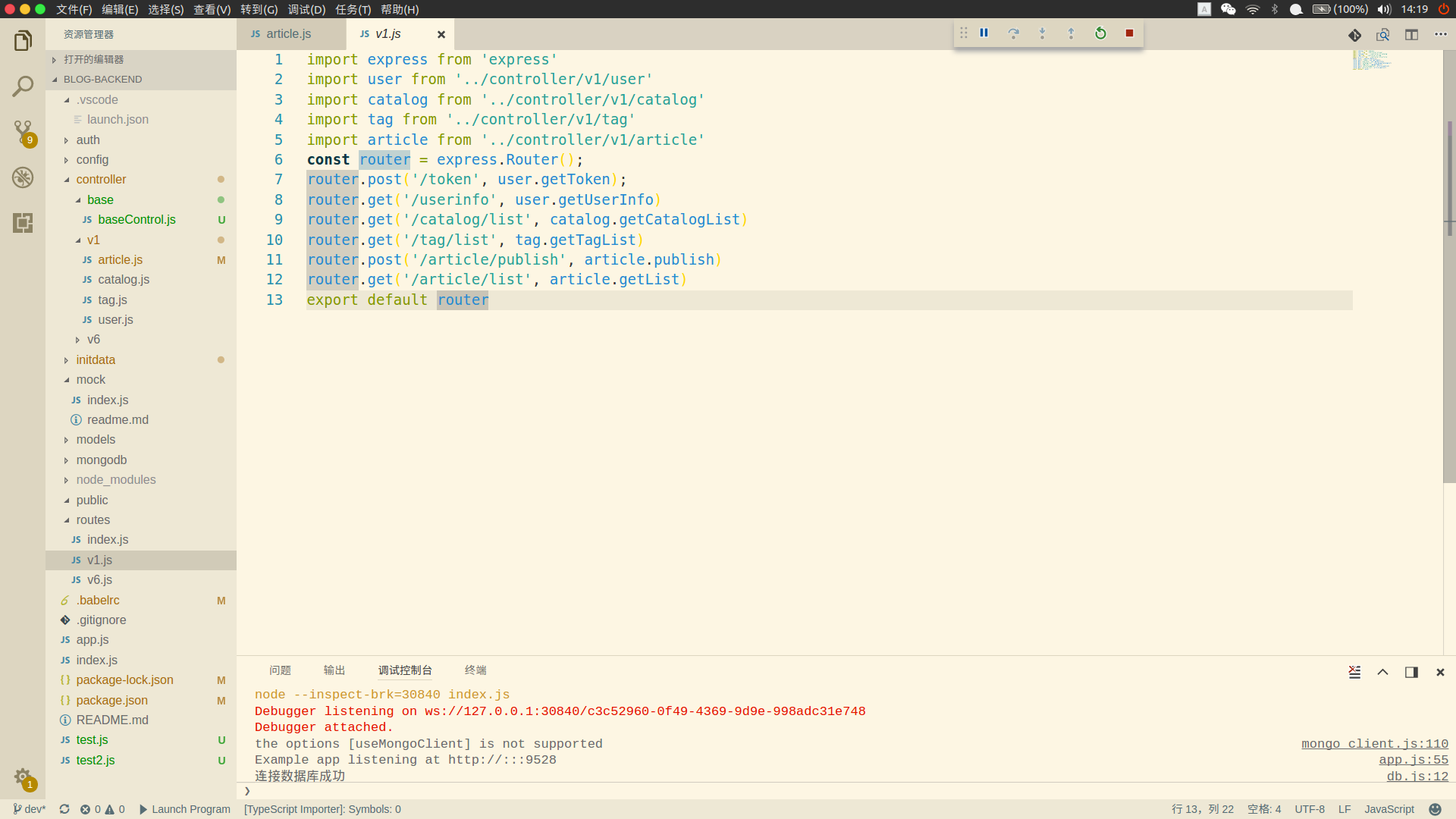Expand the v6 folder under controller

[x=93, y=340]
